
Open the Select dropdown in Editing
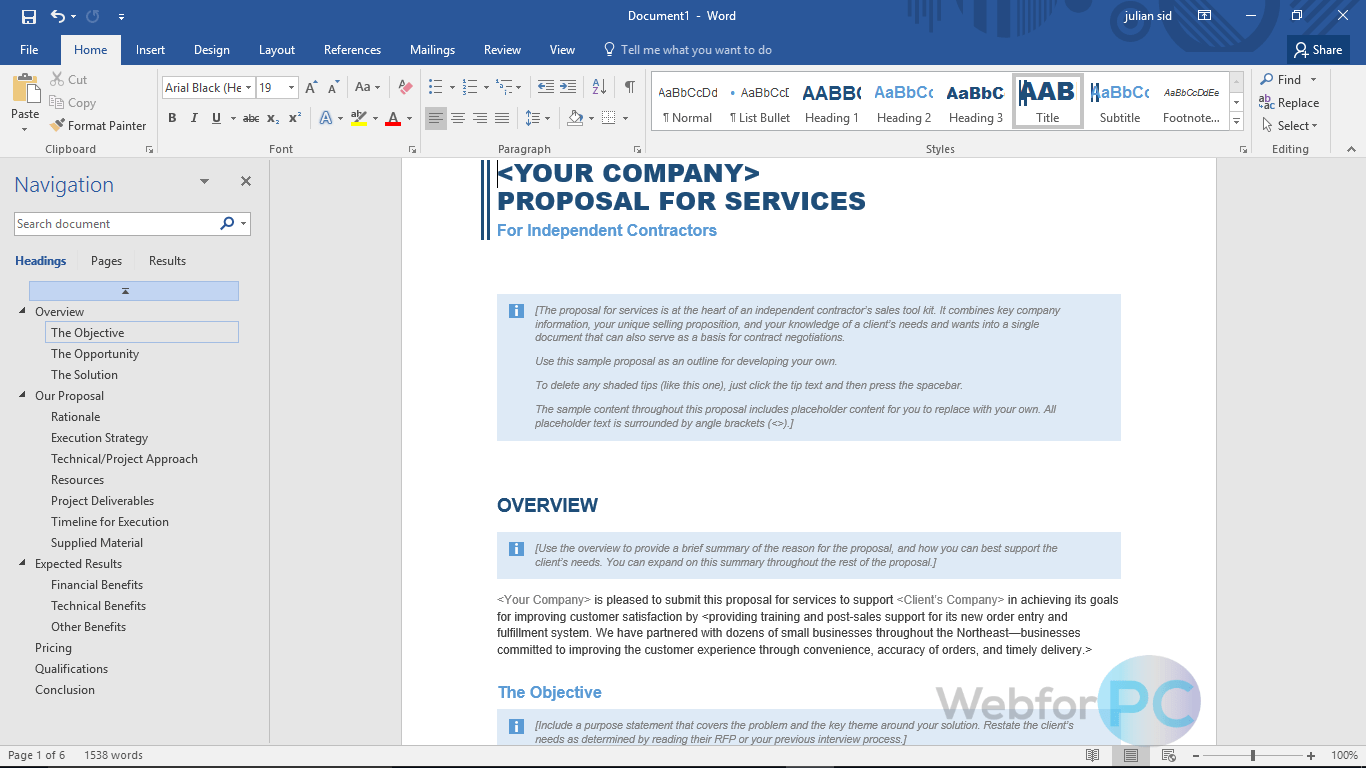point(1290,125)
